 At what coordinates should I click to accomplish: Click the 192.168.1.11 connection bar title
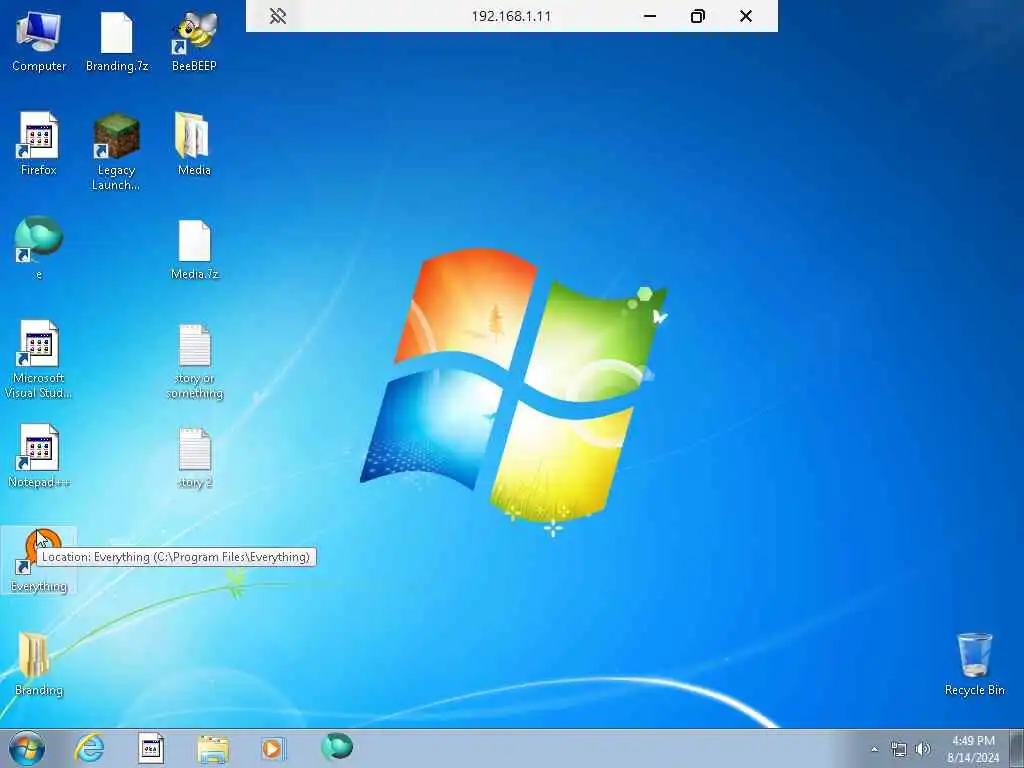tap(511, 16)
